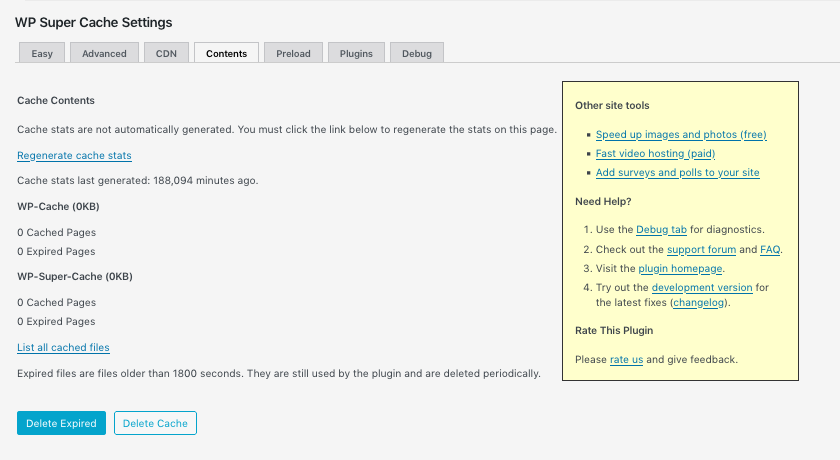Viewport: 840px width, 460px height.
Task: Click 0 Cached Pages under WP-Cache
Action: [56, 232]
